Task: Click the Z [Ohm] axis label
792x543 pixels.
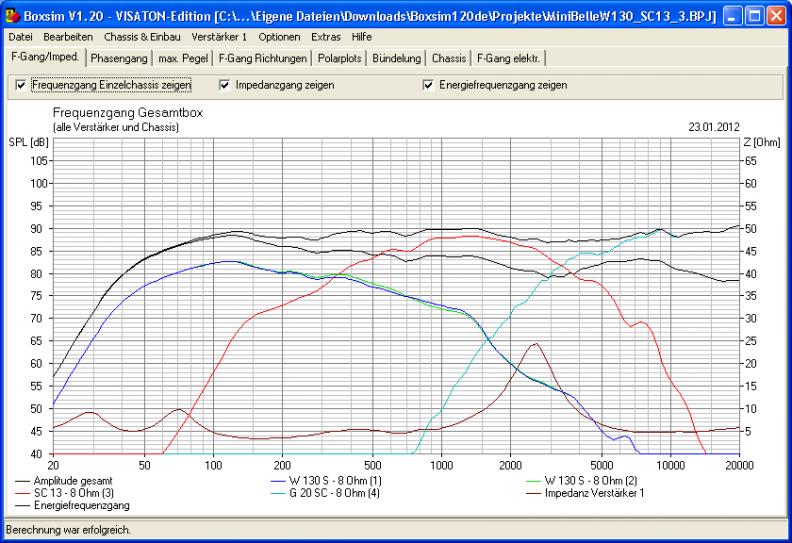Action: [762, 142]
